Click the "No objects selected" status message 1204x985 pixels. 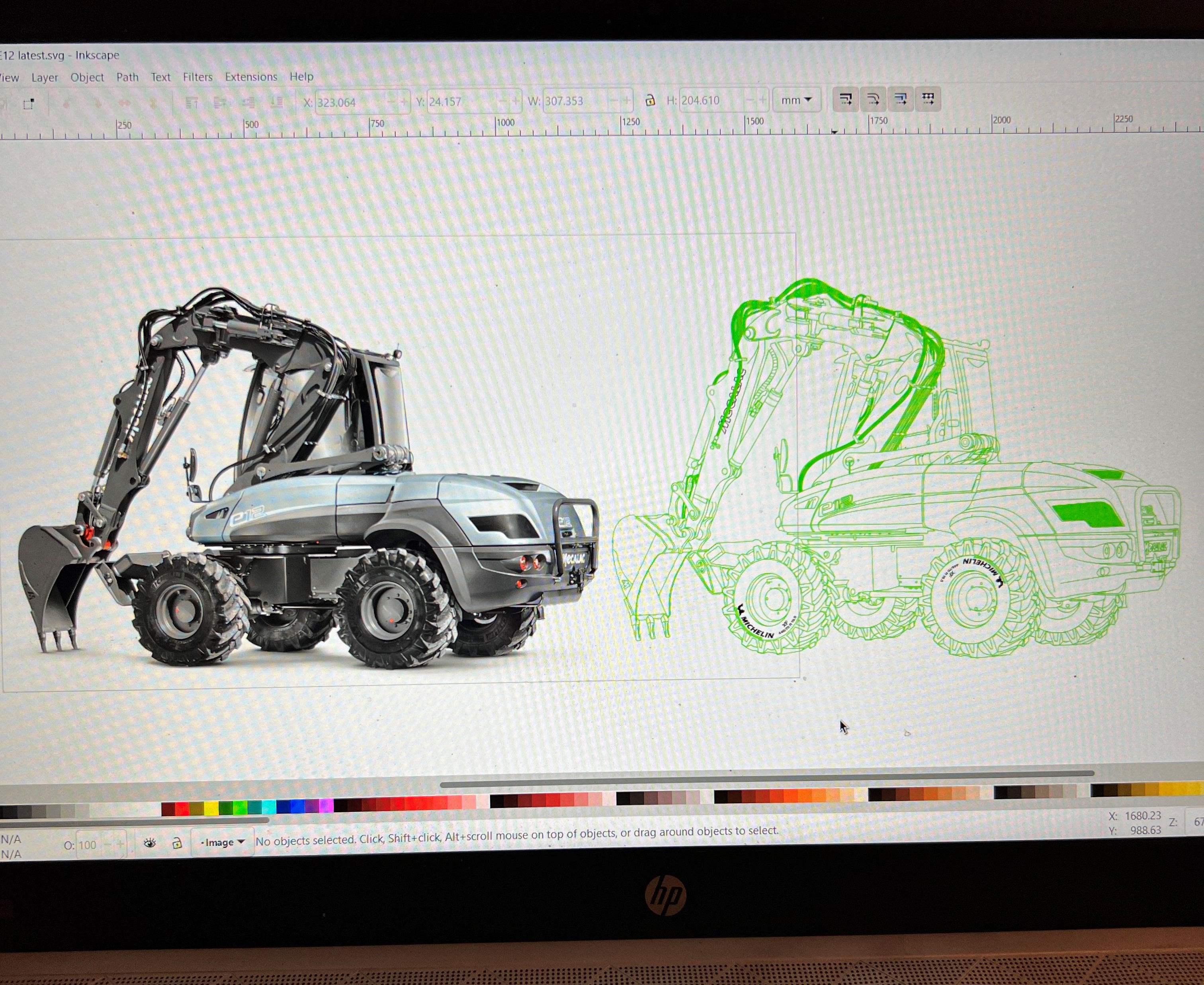pyautogui.click(x=516, y=836)
